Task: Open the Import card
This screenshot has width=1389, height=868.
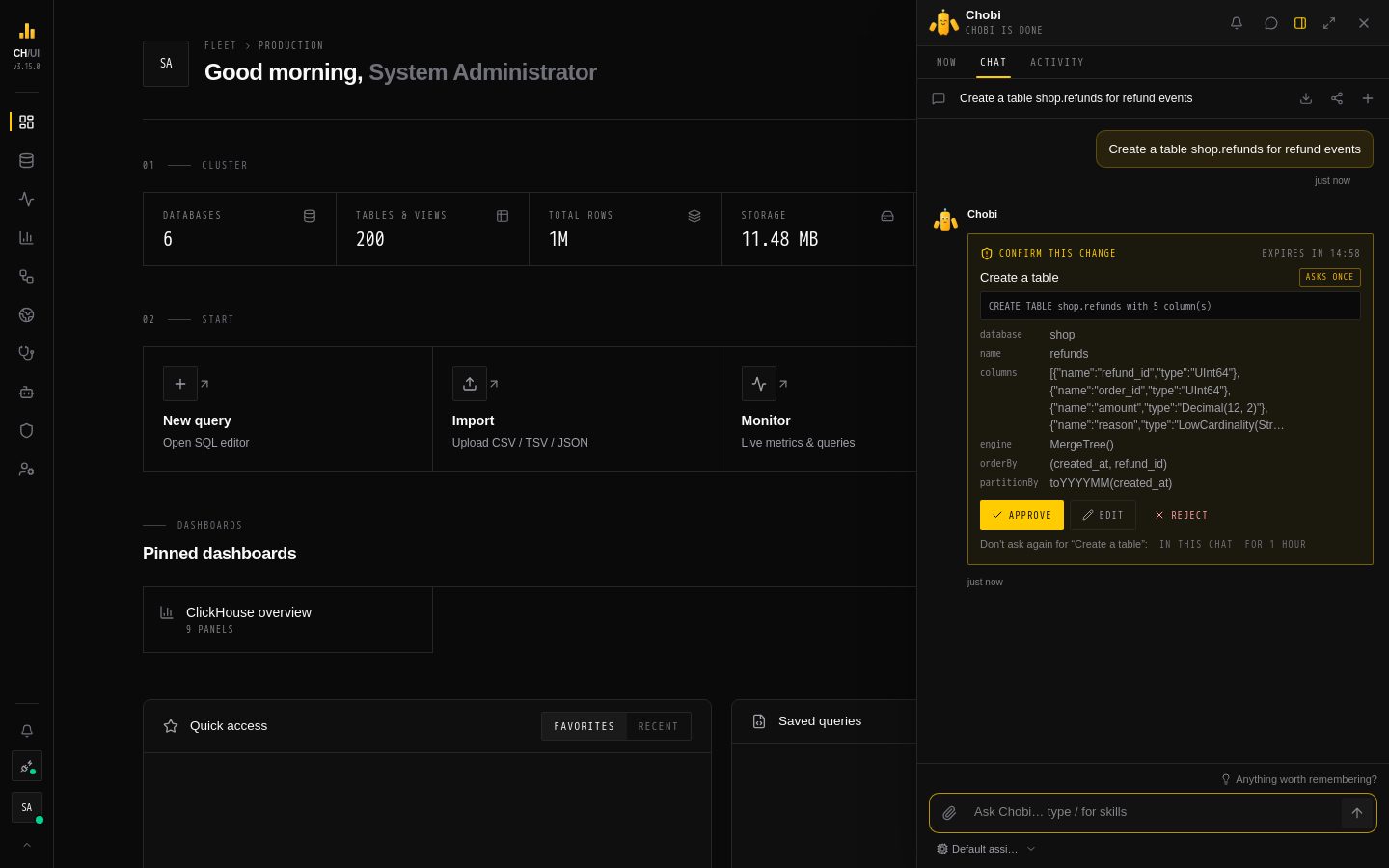Action: [x=577, y=409]
